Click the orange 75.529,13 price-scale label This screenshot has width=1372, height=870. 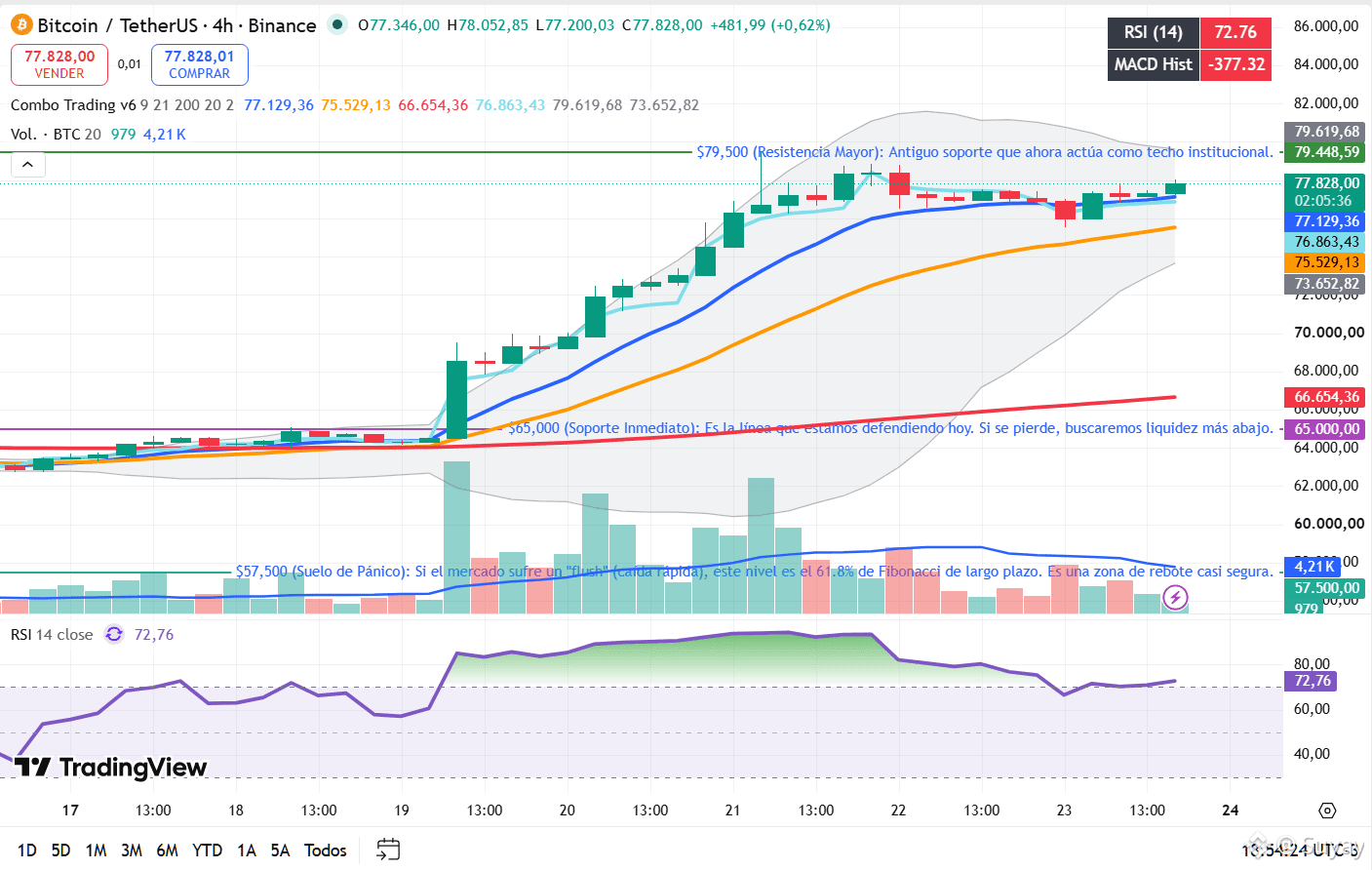pos(1326,262)
